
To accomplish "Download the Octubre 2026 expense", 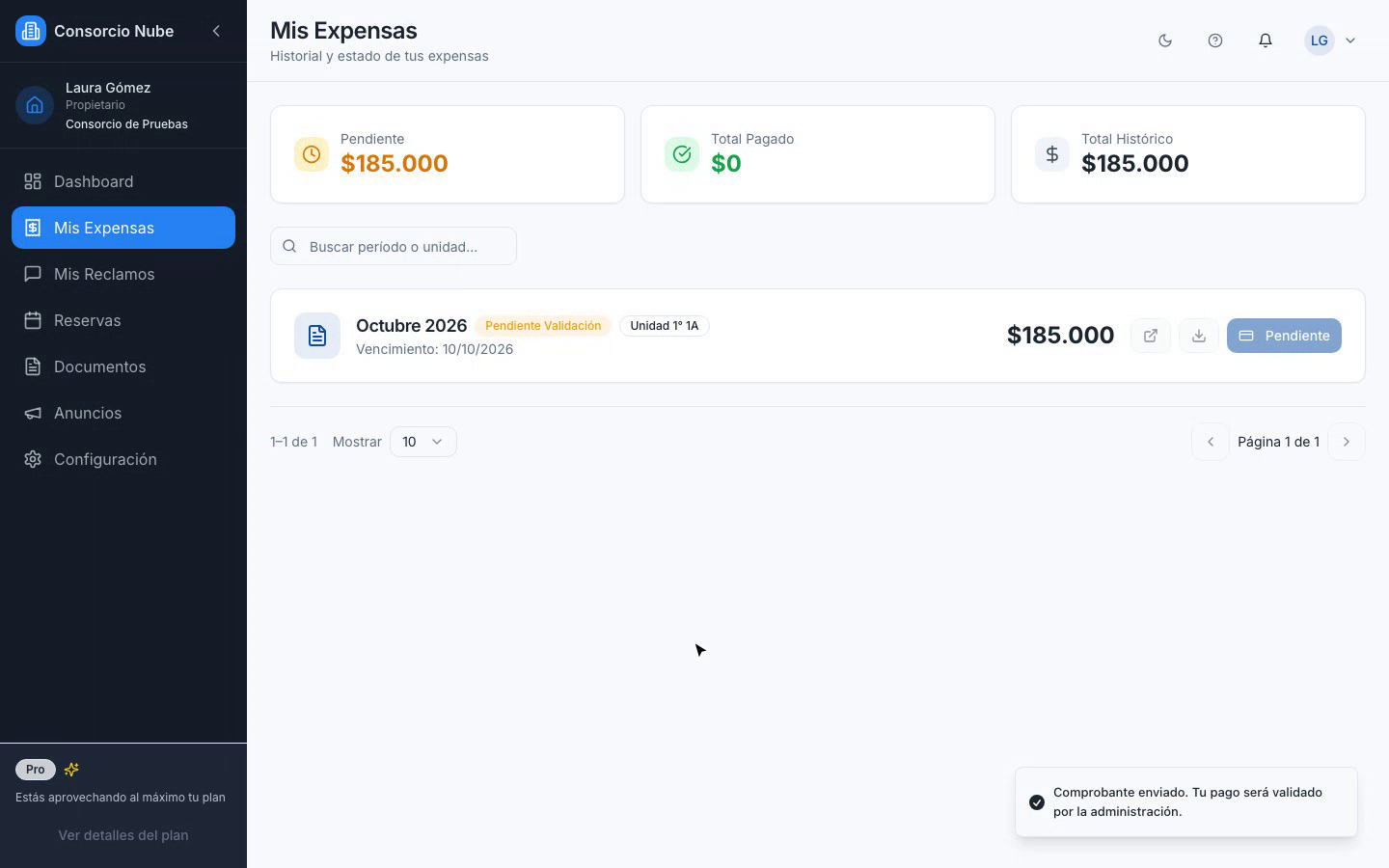I will (x=1199, y=336).
